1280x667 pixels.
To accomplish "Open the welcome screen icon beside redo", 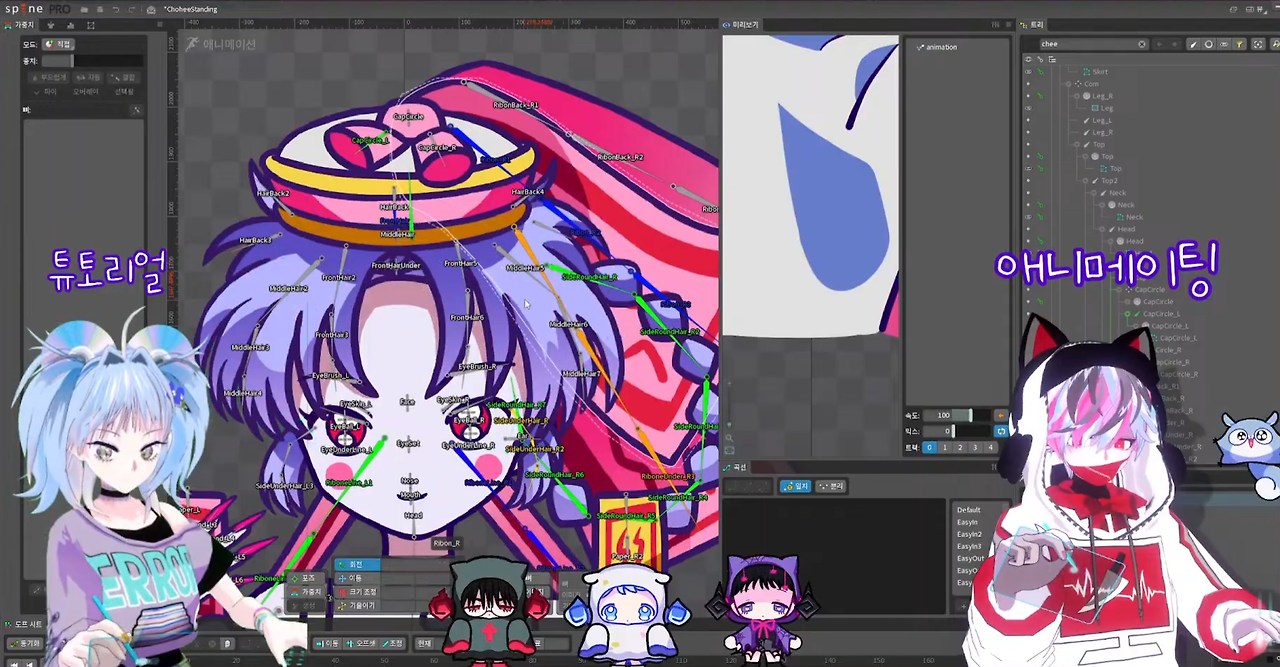I will point(151,10).
